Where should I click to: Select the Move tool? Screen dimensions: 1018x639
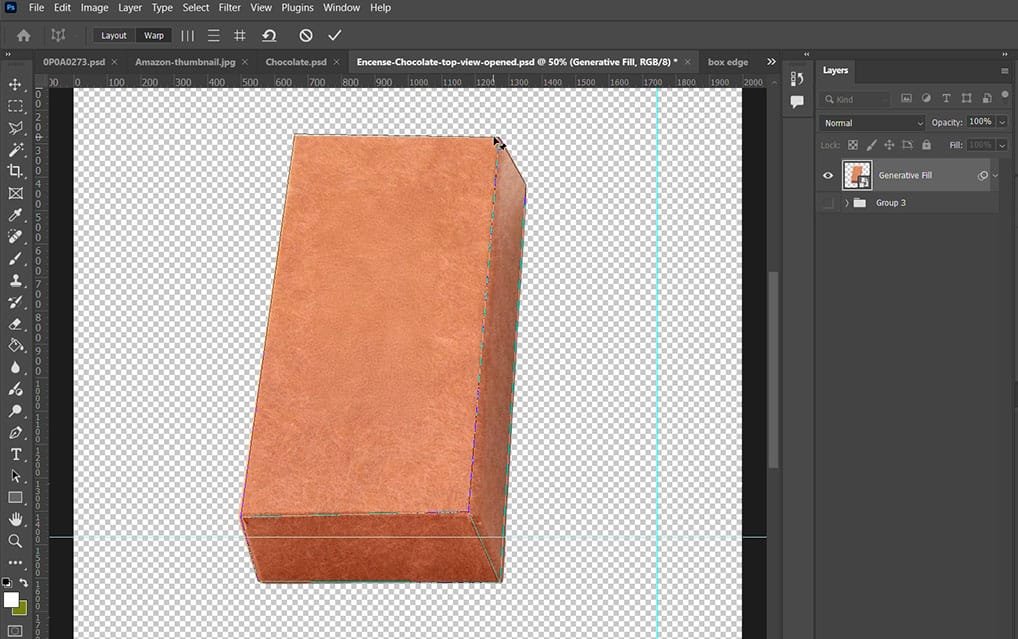(15, 84)
